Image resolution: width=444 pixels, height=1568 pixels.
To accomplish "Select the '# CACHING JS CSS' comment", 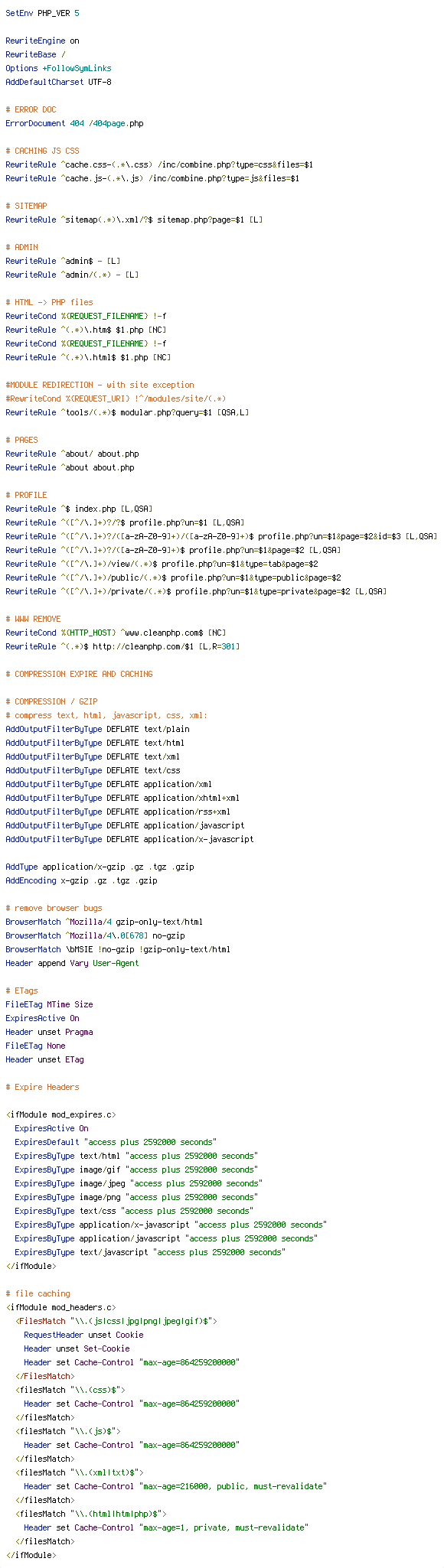I will point(42,151).
